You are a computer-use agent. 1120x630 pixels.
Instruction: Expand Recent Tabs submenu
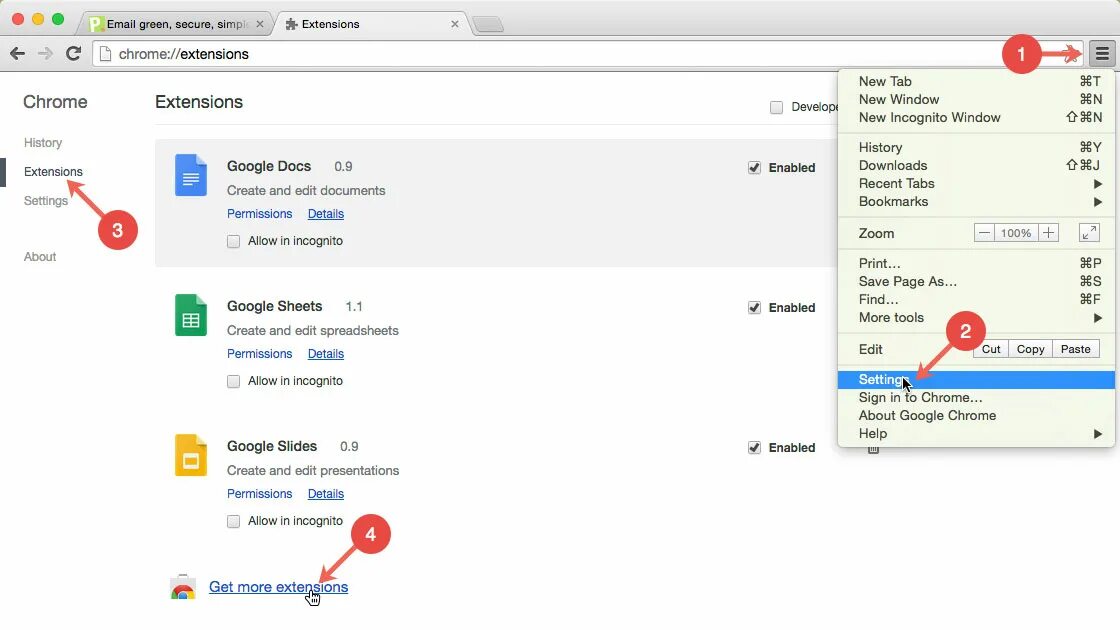point(976,184)
